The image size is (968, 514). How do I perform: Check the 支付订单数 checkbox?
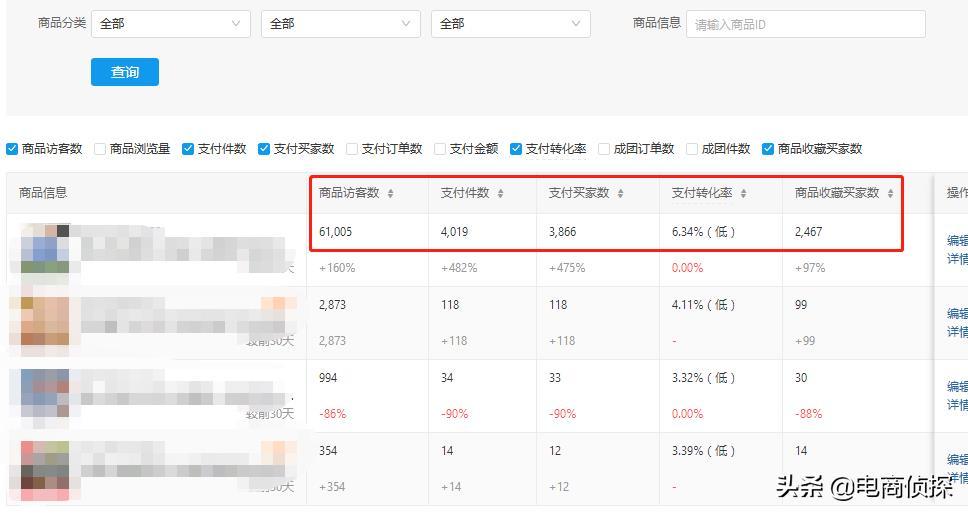point(352,149)
